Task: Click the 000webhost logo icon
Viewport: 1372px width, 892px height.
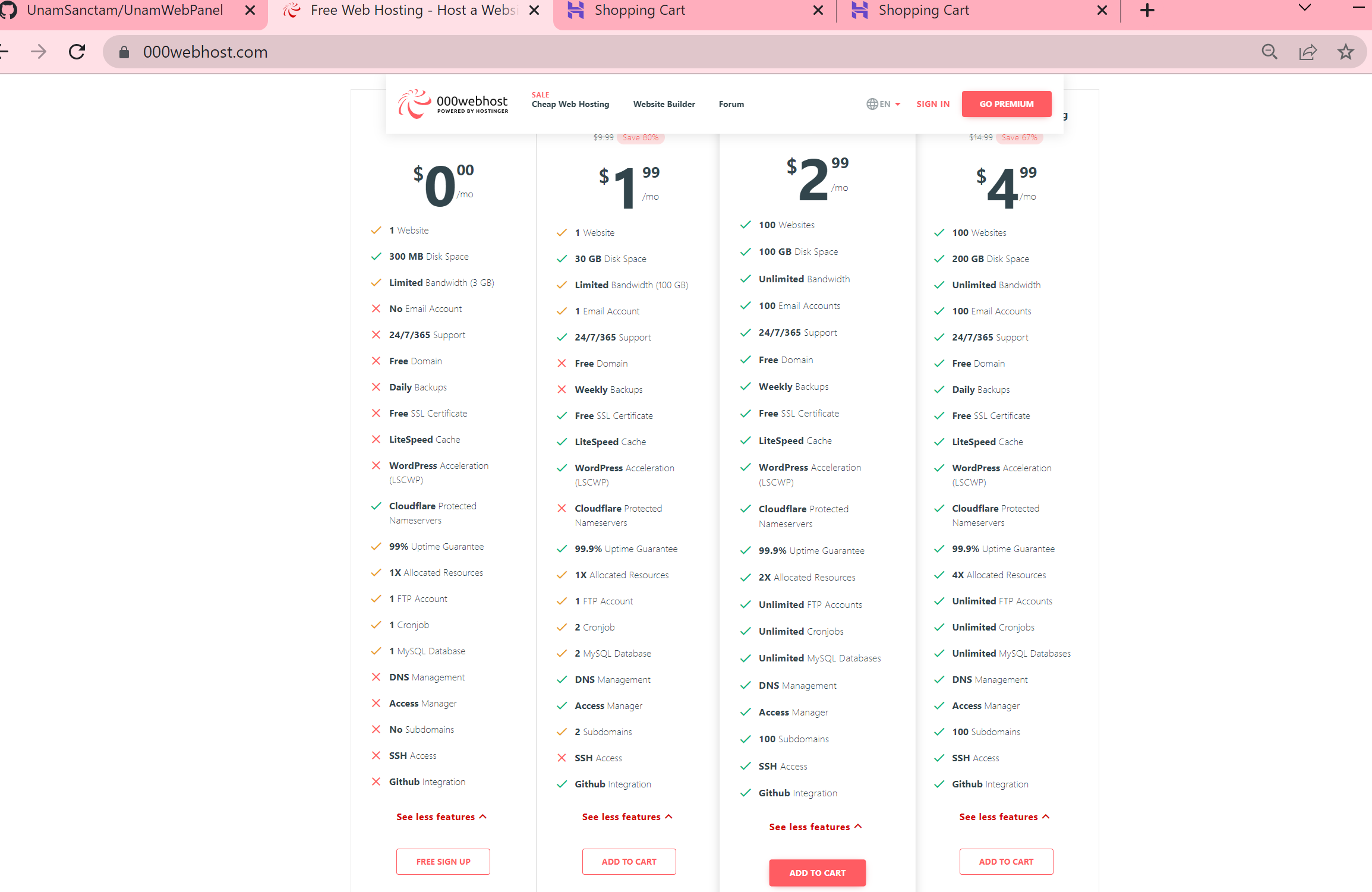Action: pos(414,103)
